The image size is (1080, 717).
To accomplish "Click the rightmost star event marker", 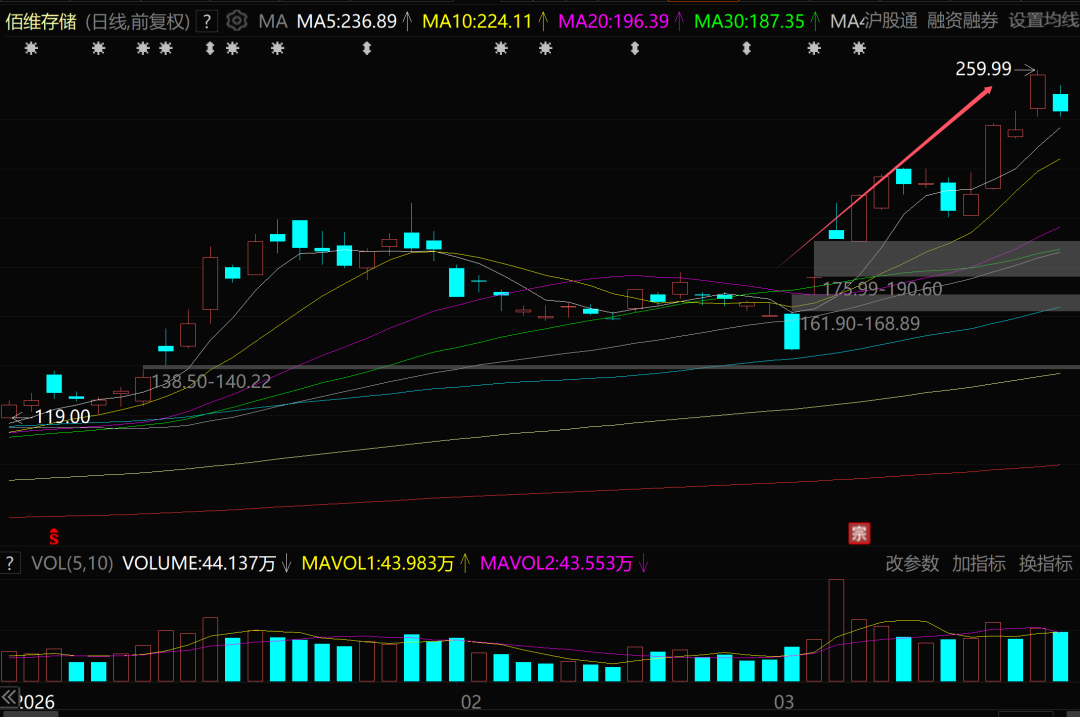I will tap(858, 48).
